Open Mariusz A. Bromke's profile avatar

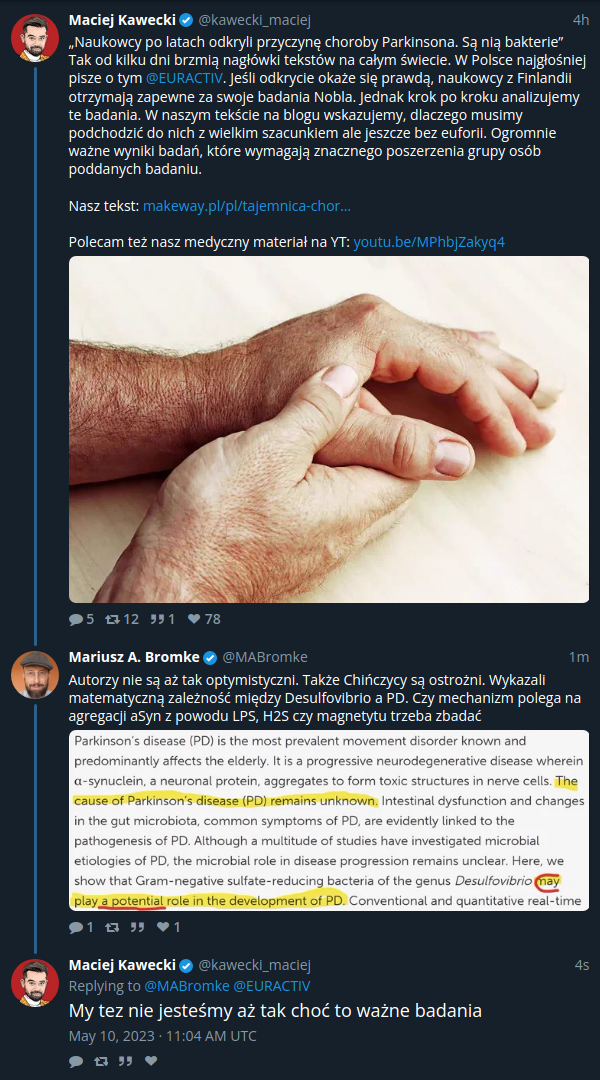pyautogui.click(x=35, y=674)
